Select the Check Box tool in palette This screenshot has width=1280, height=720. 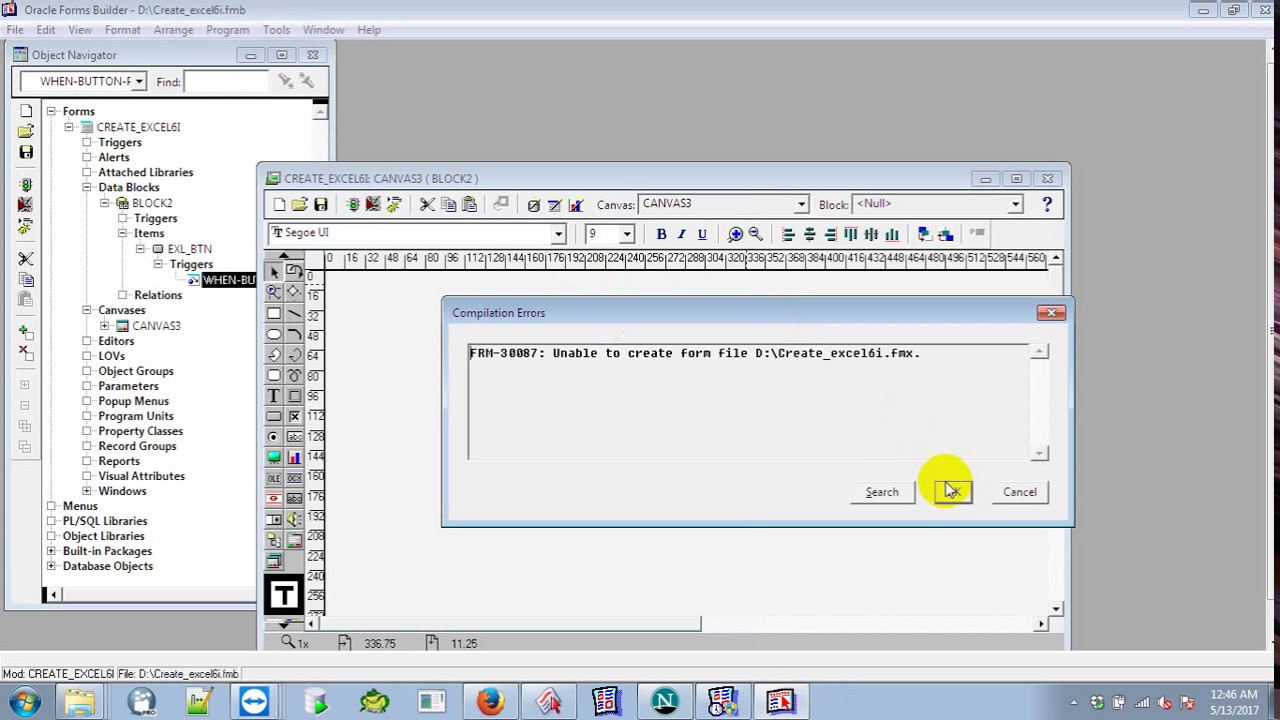tap(294, 416)
